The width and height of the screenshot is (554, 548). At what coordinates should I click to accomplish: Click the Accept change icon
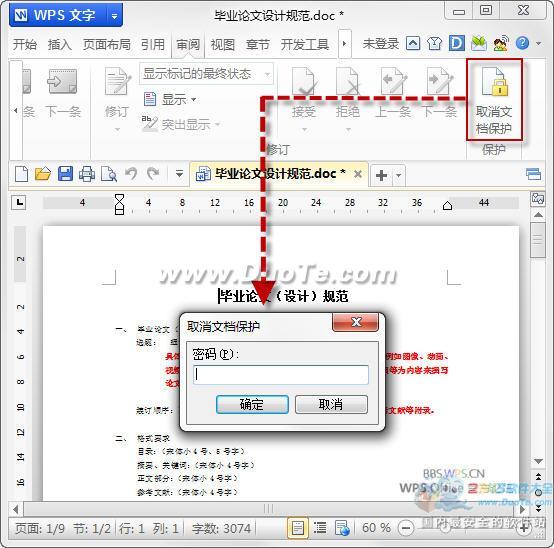pyautogui.click(x=303, y=82)
